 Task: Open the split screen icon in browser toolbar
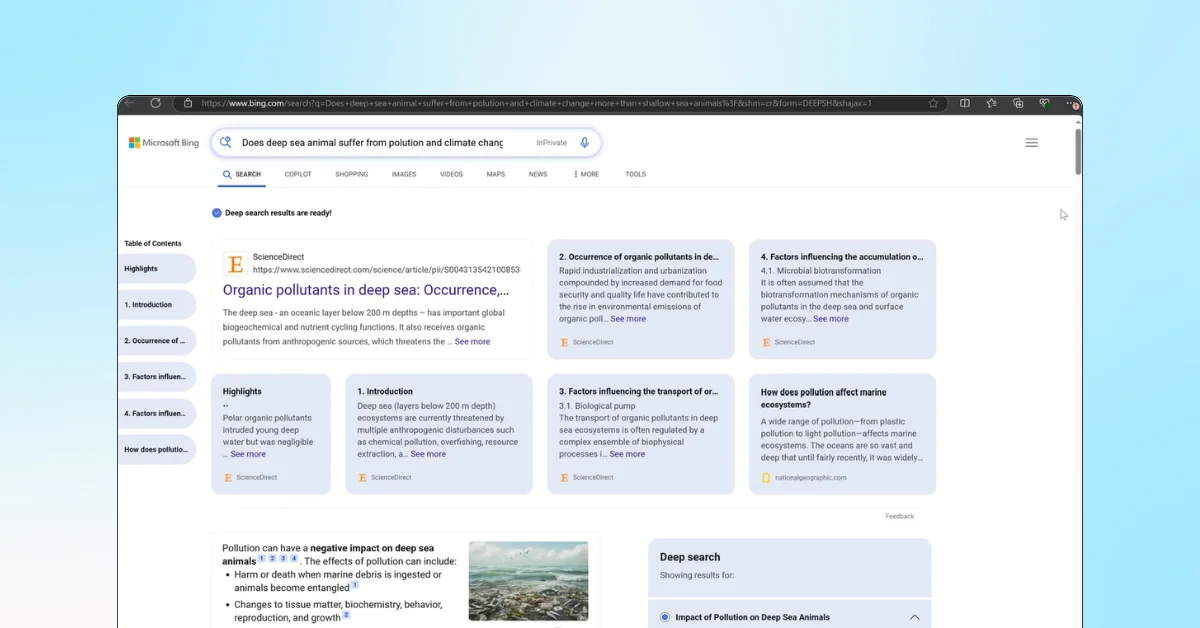coord(965,103)
